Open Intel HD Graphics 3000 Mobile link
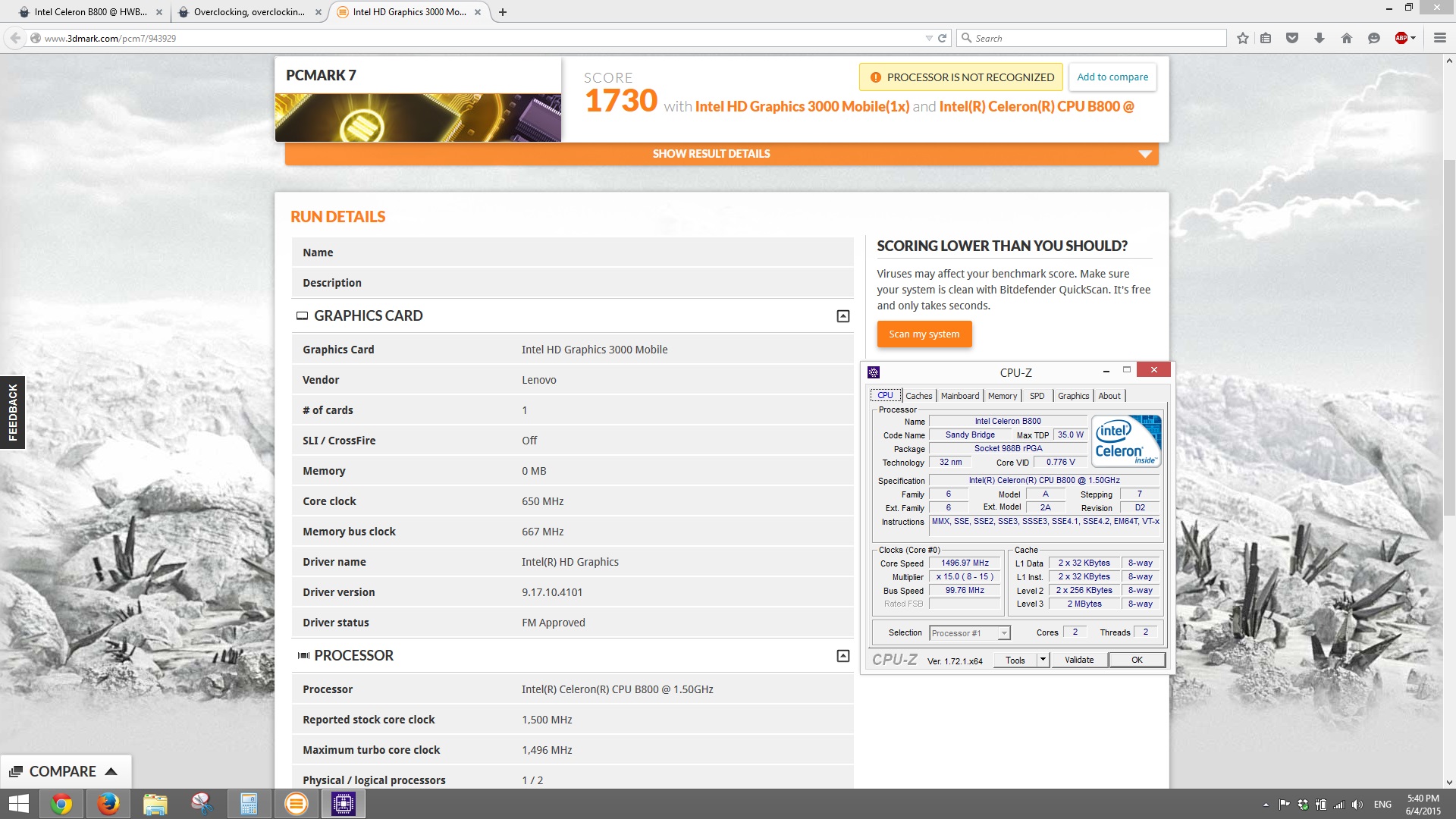 coord(802,107)
